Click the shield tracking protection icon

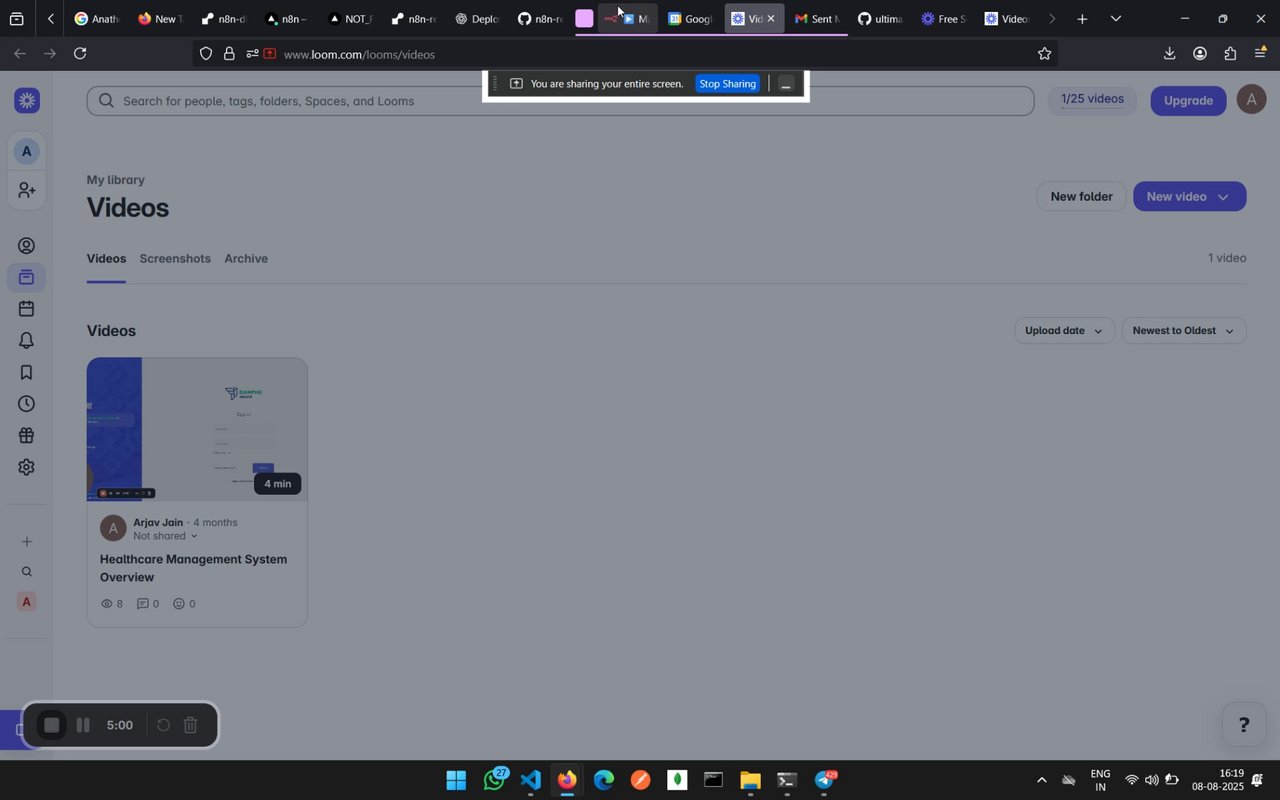click(x=206, y=54)
